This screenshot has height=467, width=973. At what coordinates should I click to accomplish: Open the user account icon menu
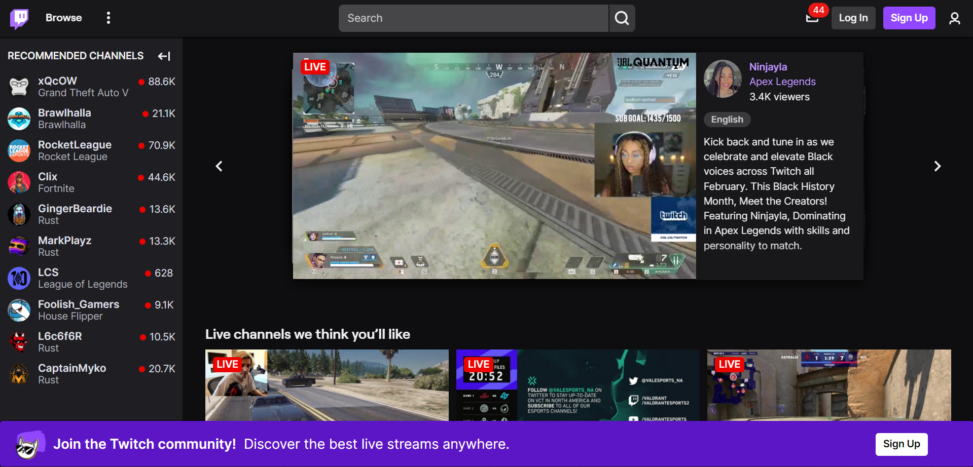point(954,18)
